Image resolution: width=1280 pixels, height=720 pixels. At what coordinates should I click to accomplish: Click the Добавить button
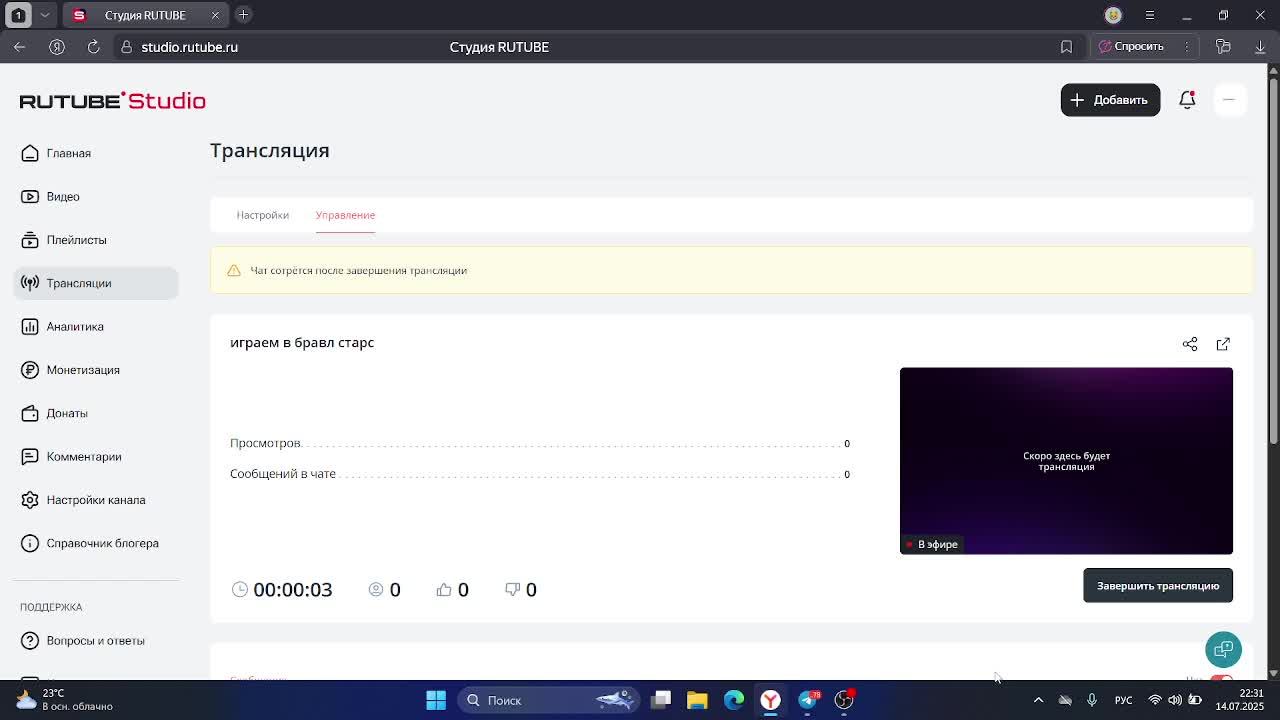click(x=1110, y=100)
